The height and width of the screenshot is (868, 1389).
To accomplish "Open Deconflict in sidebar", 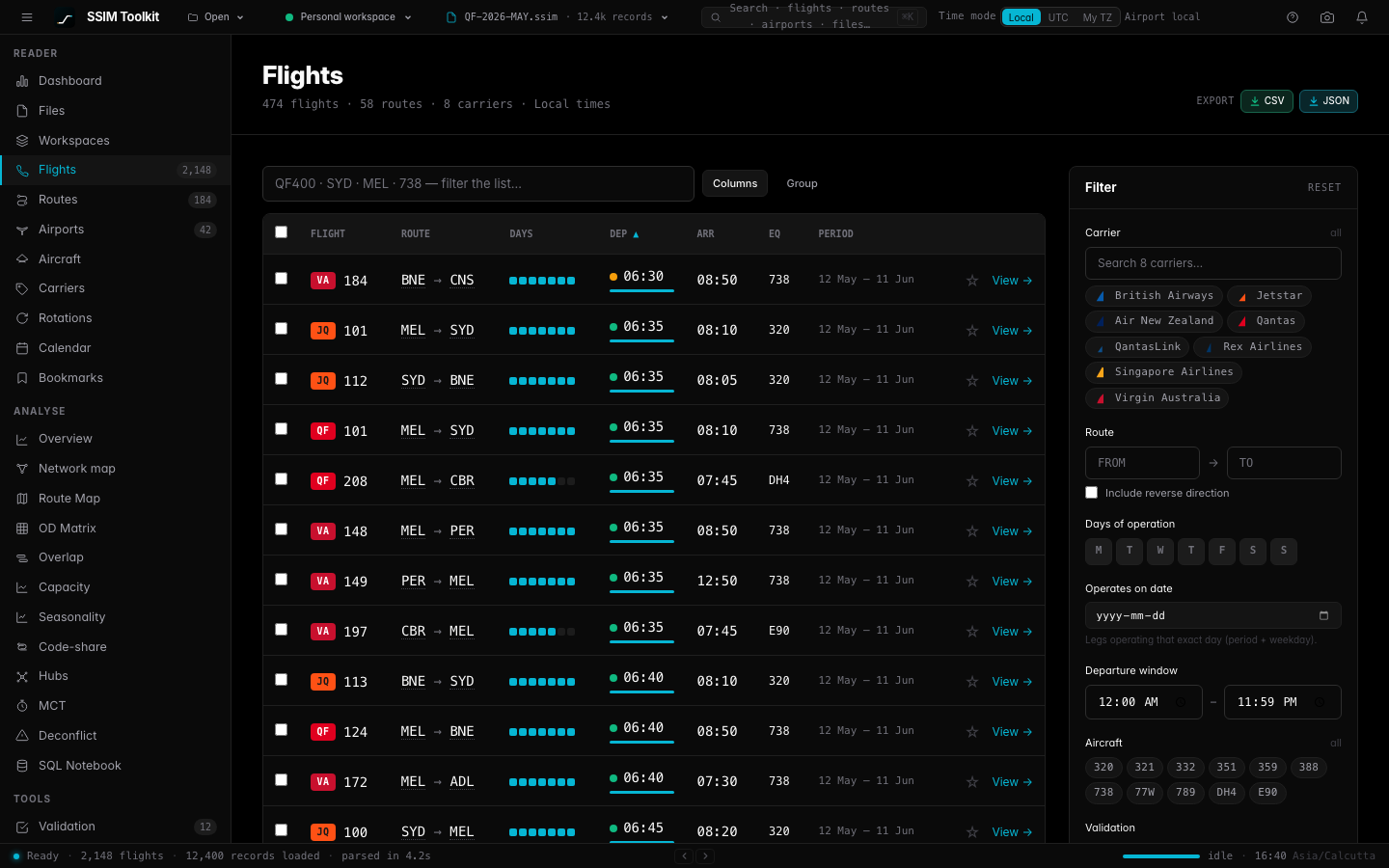I will point(115,736).
